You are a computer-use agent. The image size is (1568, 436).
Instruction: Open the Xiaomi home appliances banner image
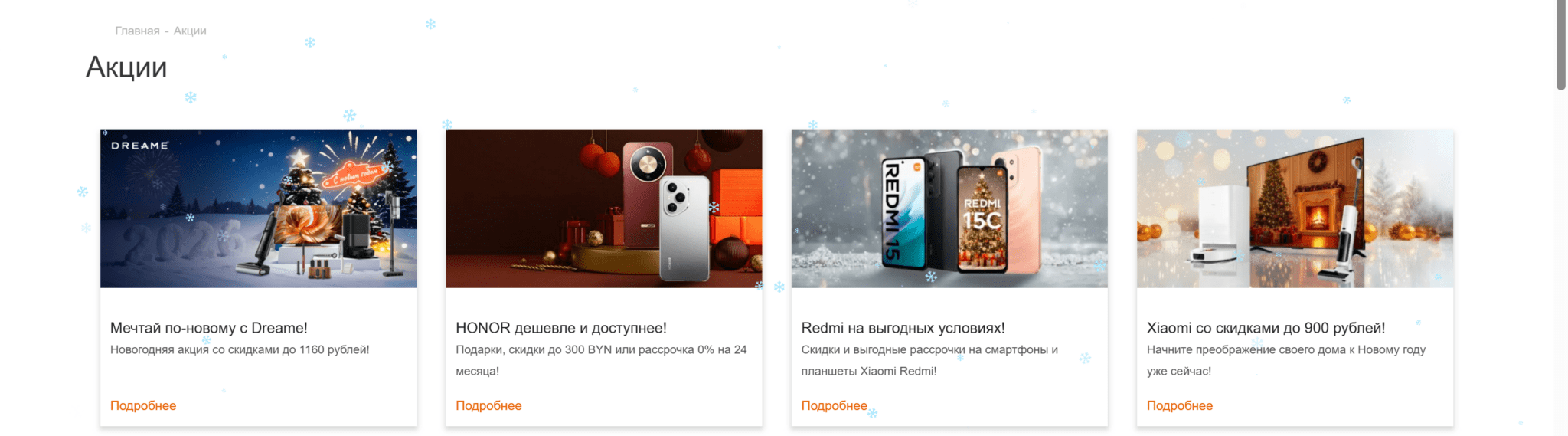[x=1295, y=208]
